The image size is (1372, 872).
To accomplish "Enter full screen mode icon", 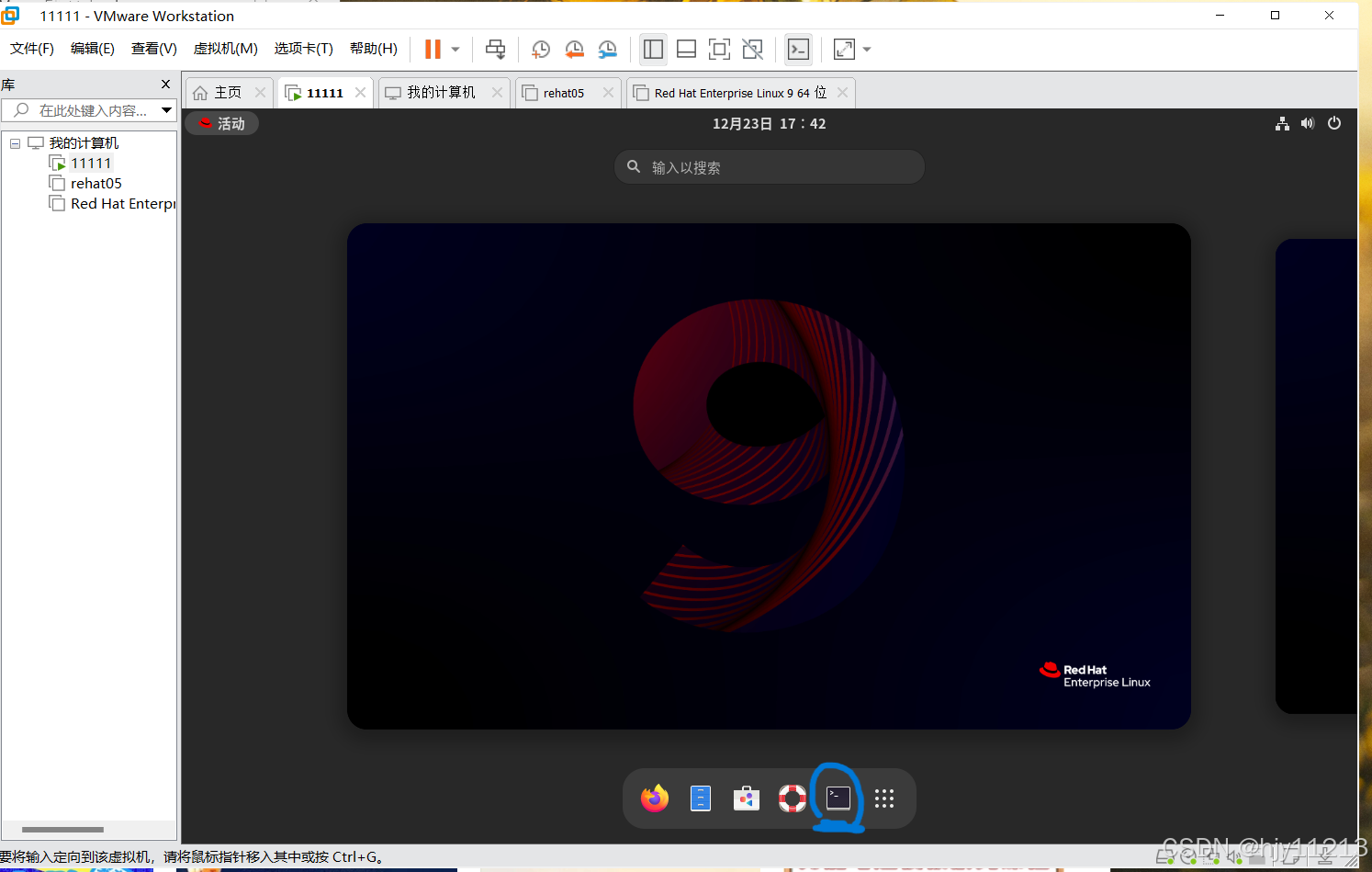I will pos(719,49).
